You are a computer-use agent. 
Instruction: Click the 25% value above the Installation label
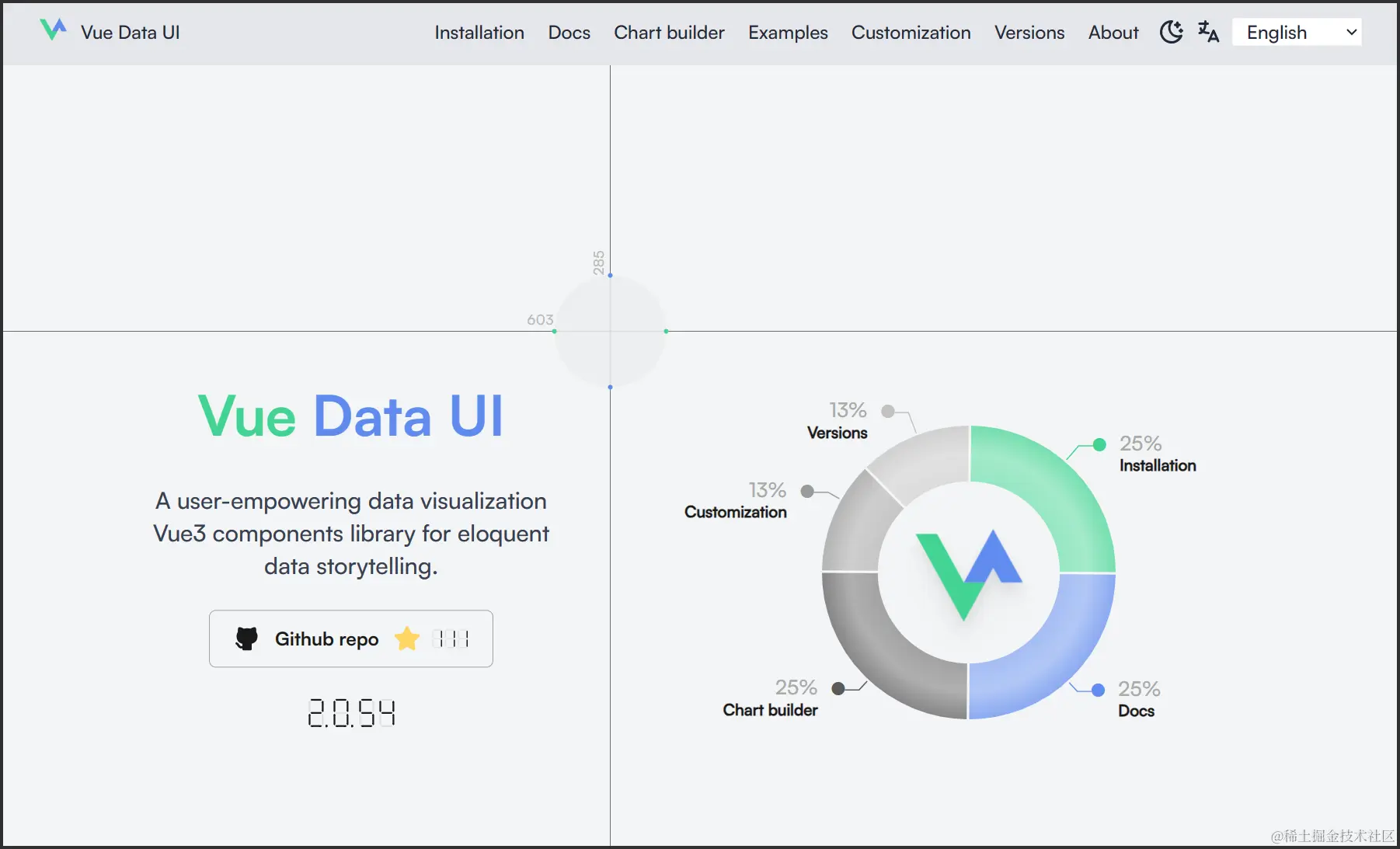pyautogui.click(x=1140, y=444)
